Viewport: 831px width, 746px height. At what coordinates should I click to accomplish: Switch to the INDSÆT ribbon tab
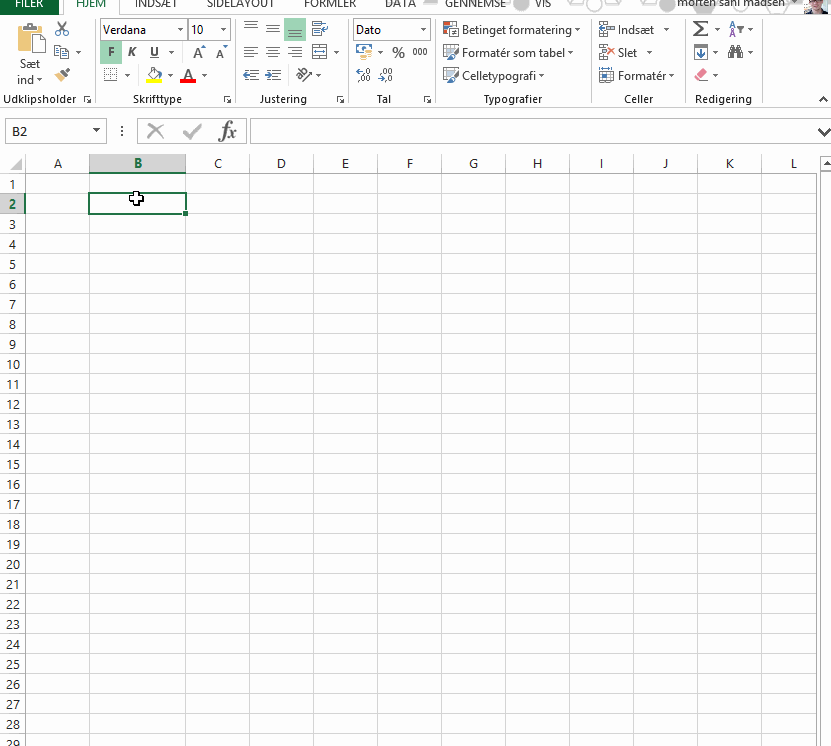click(x=156, y=4)
